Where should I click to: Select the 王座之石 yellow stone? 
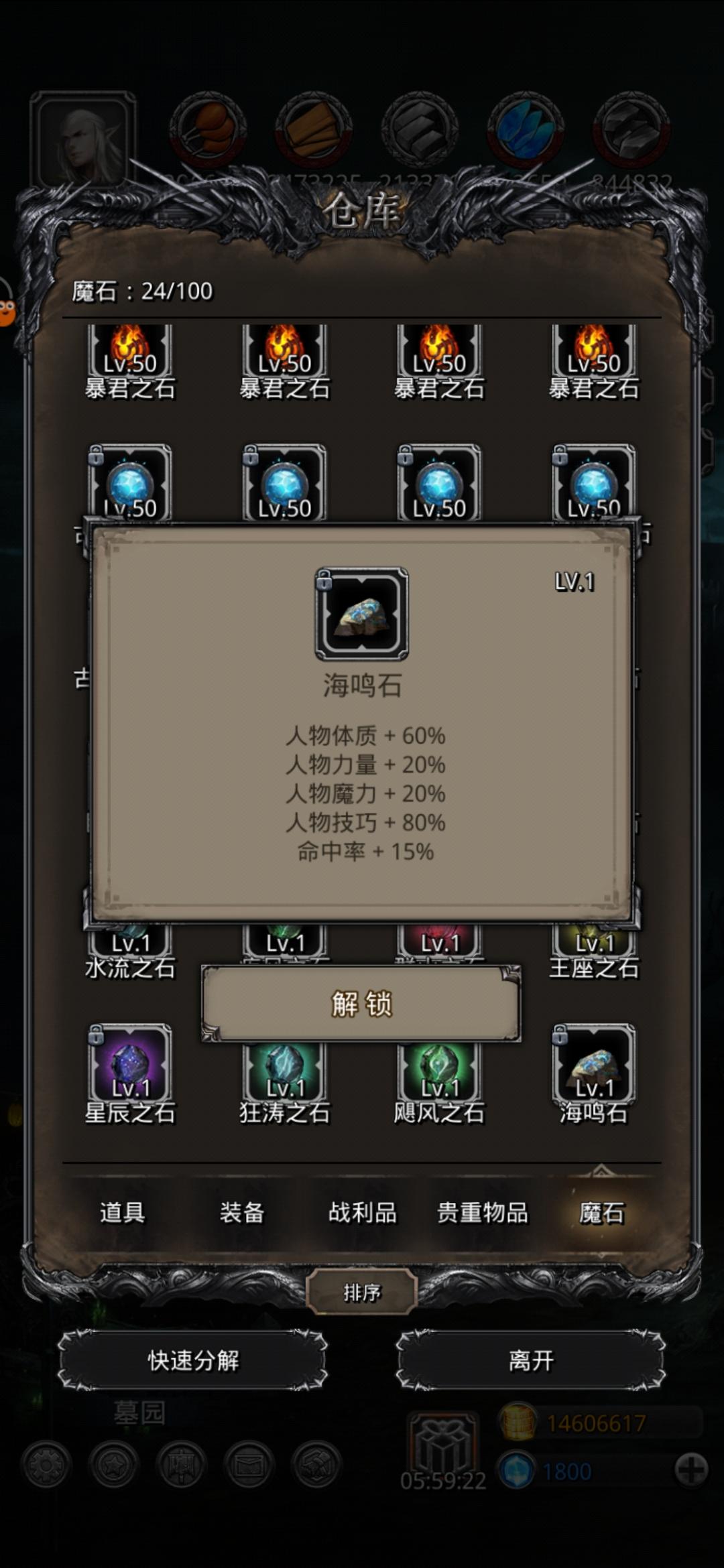tap(594, 941)
